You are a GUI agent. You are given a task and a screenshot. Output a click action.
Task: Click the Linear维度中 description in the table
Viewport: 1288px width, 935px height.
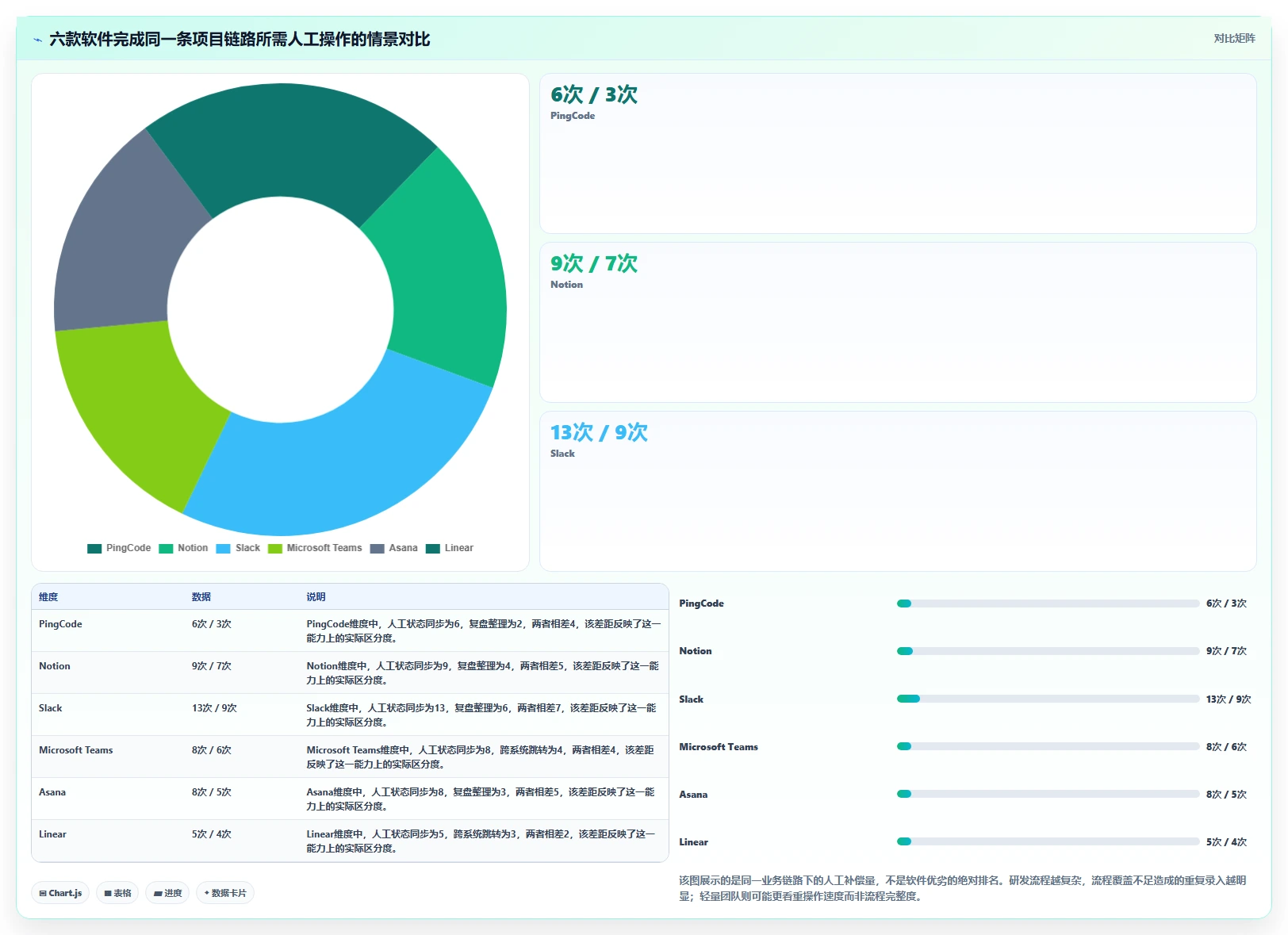(x=481, y=841)
